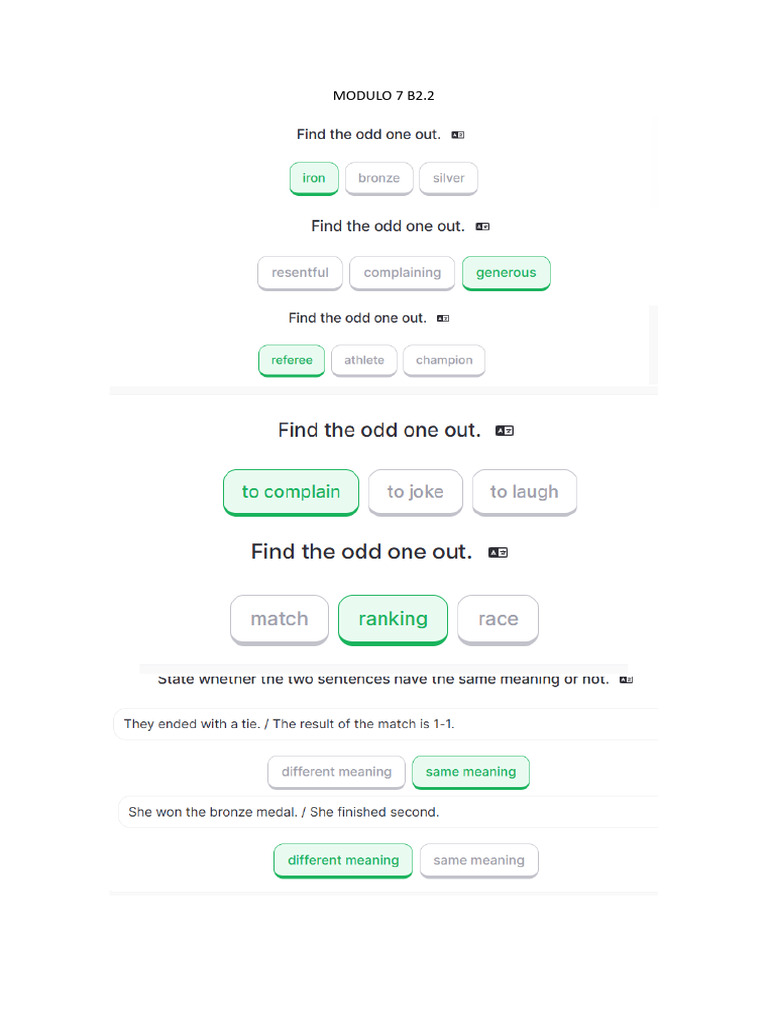The width and height of the screenshot is (768, 1024).
Task: Click translate icon beside resentful question
Action: click(483, 227)
